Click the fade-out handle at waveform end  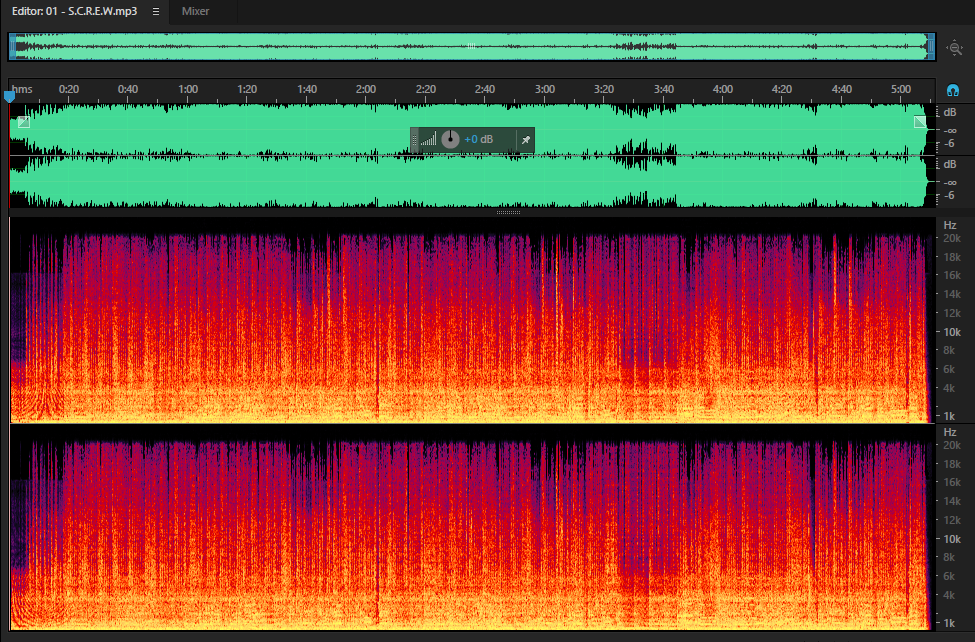pyautogui.click(x=920, y=122)
